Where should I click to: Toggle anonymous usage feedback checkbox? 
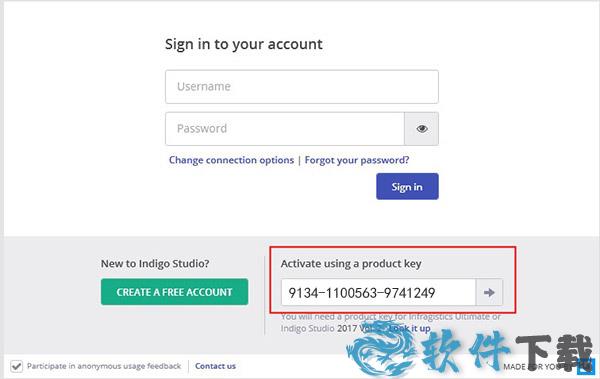[x=16, y=366]
